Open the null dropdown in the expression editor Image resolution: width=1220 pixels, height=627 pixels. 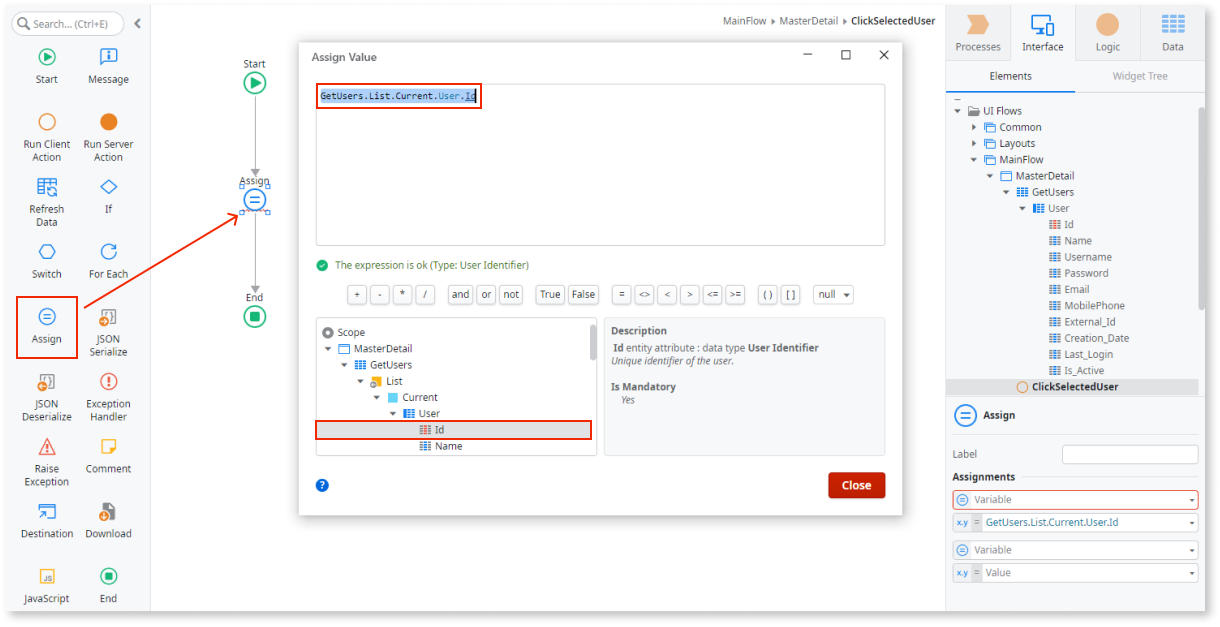click(836, 294)
